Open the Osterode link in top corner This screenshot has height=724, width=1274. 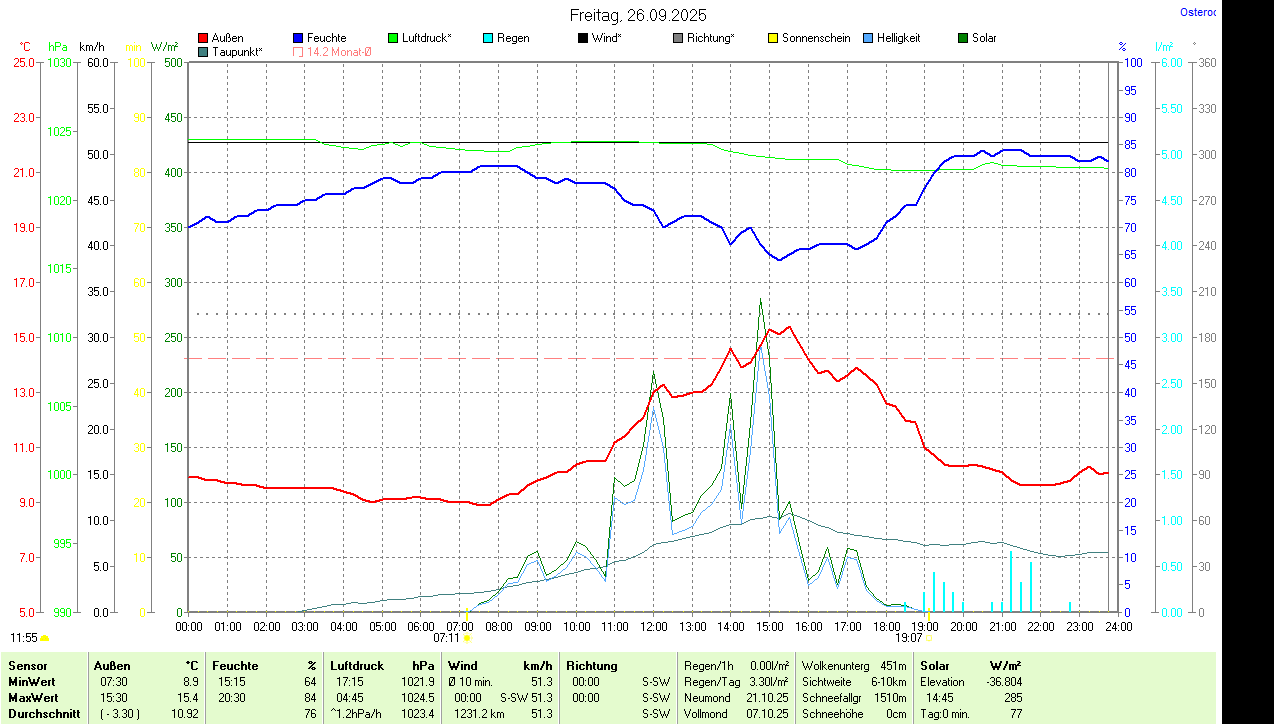[1198, 13]
